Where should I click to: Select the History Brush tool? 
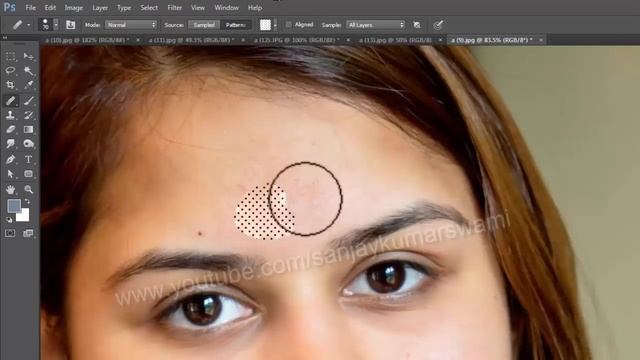pyautogui.click(x=28, y=115)
